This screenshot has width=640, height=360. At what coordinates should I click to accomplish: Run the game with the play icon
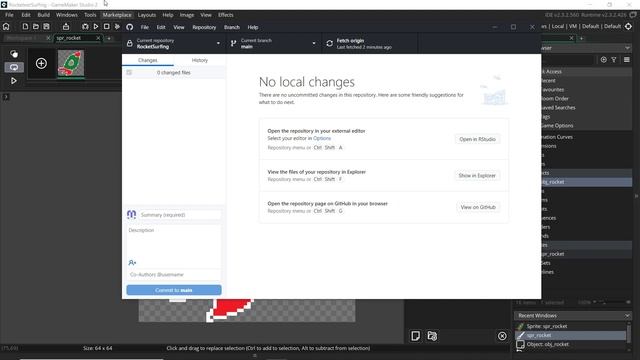click(96, 27)
